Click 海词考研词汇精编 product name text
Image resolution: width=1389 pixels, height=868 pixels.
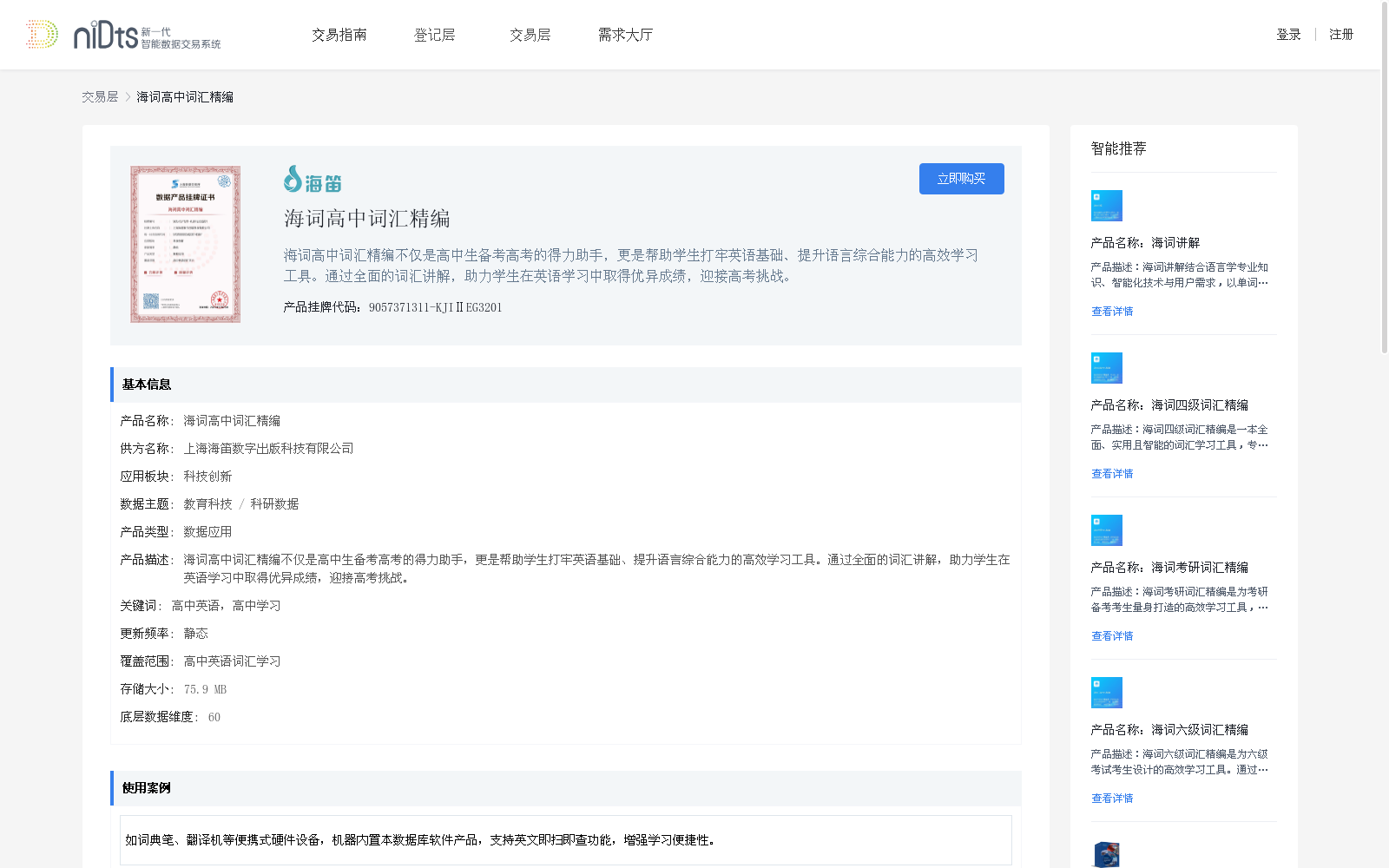pos(1200,568)
